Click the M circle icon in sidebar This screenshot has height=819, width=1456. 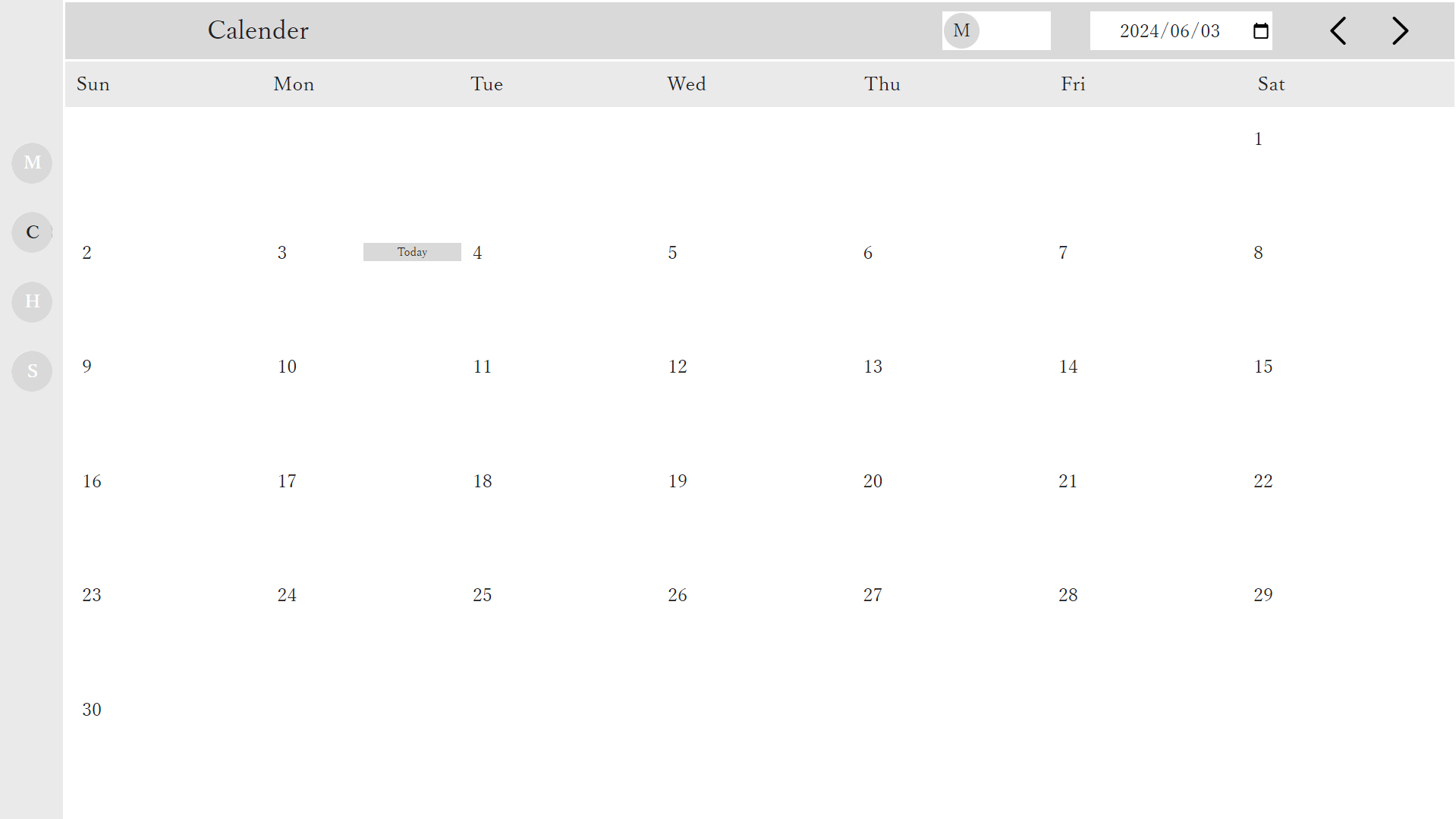click(x=32, y=162)
